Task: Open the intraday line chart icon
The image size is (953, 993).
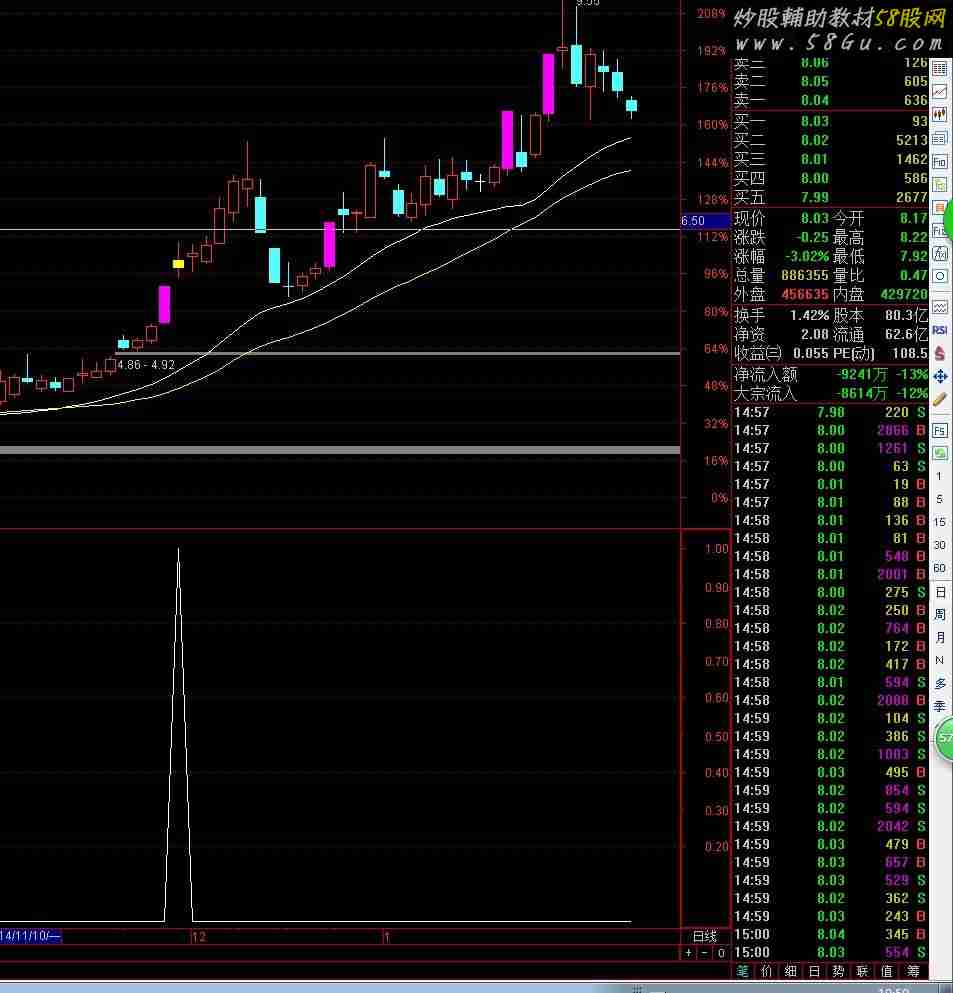Action: point(940,92)
